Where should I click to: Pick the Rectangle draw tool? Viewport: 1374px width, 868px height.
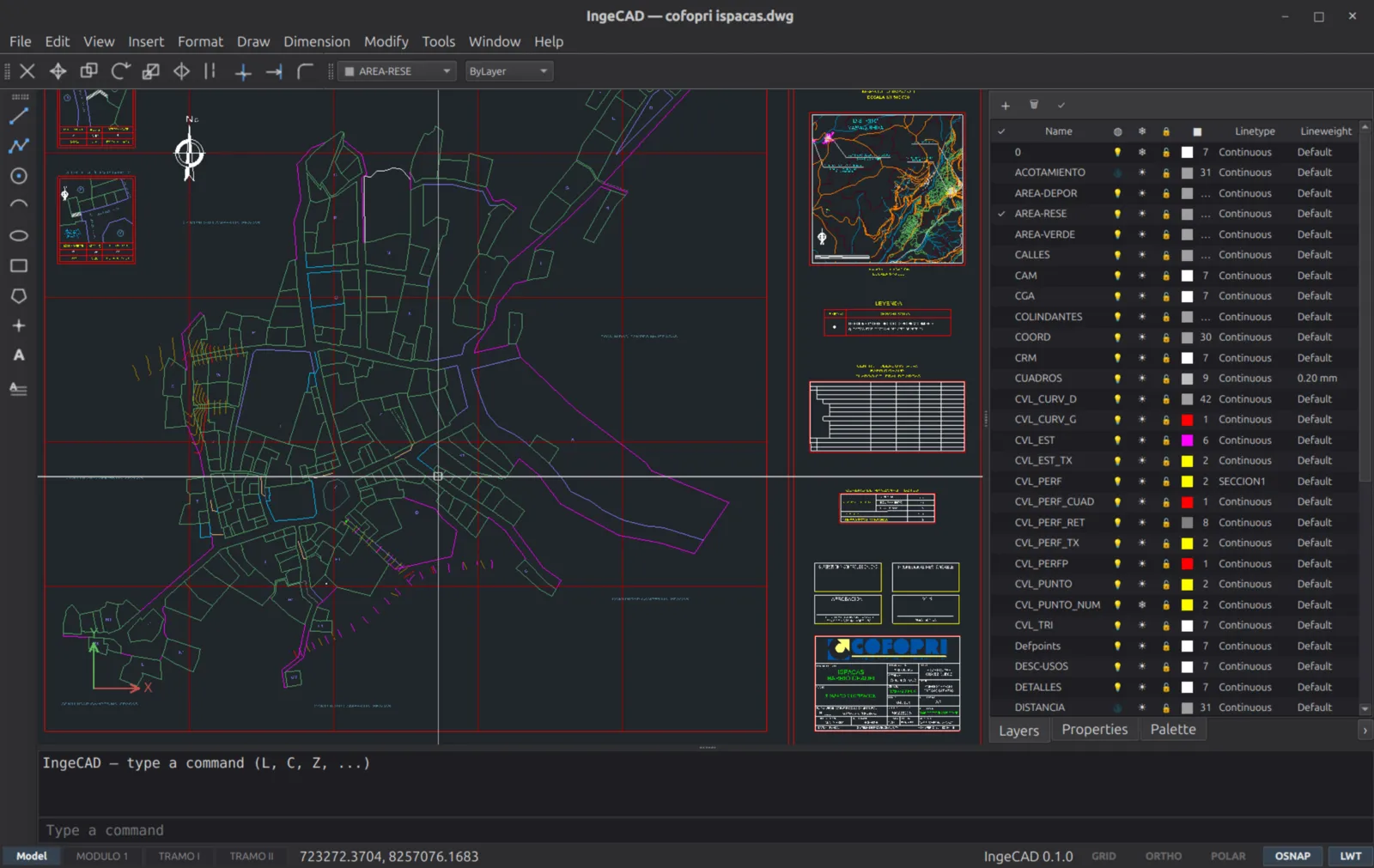pyautogui.click(x=19, y=266)
